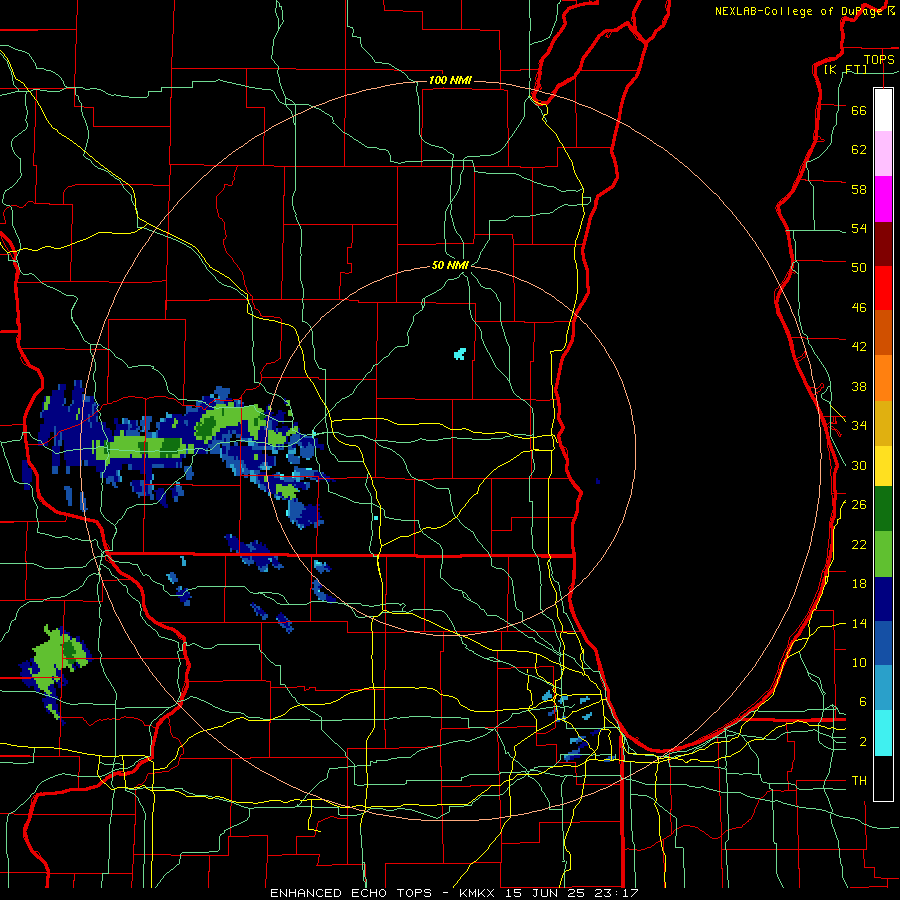Click the "54" legend value
This screenshot has width=900, height=900.
(x=859, y=228)
